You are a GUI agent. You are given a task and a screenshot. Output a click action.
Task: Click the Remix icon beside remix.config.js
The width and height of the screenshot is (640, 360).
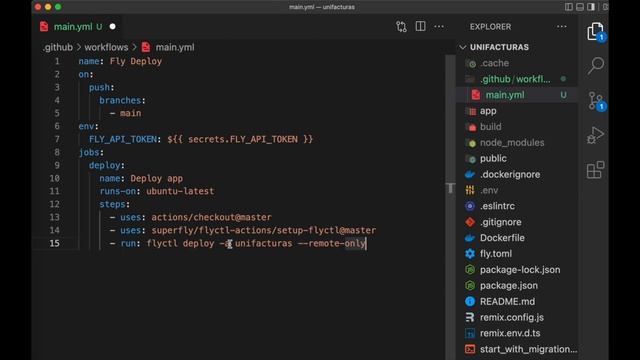pos(470,318)
